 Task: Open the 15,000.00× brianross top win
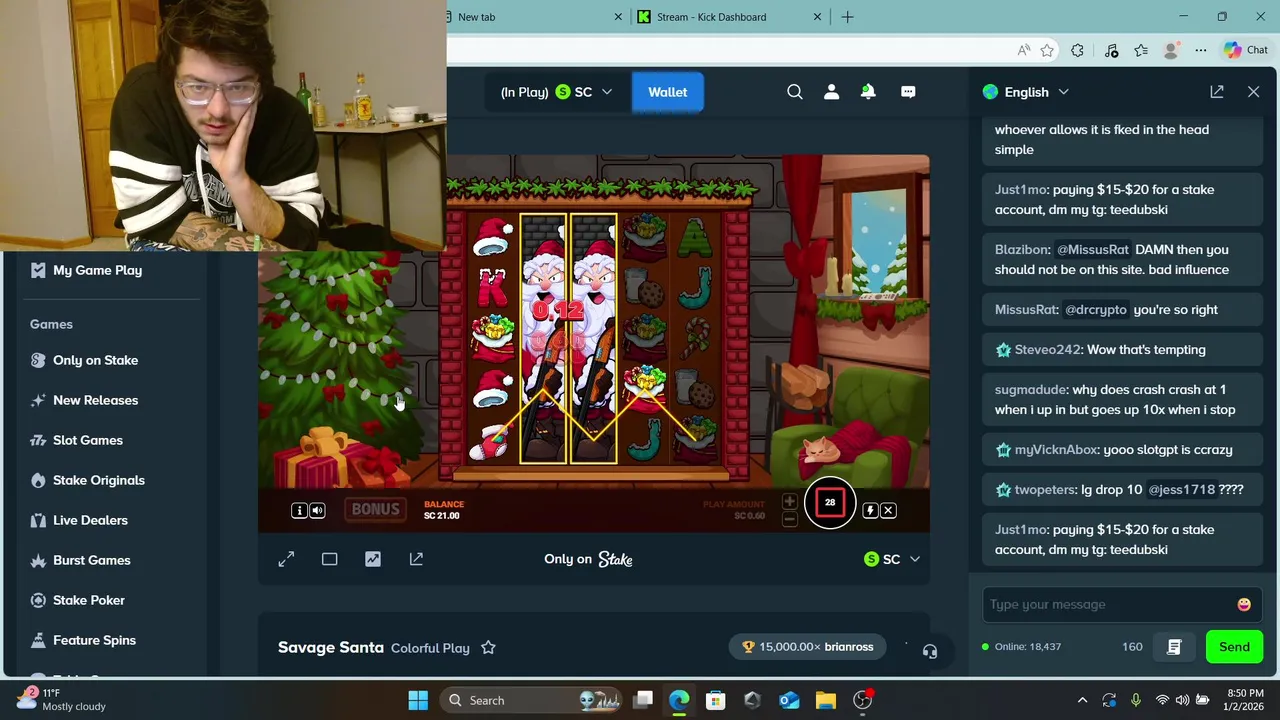pos(808,647)
